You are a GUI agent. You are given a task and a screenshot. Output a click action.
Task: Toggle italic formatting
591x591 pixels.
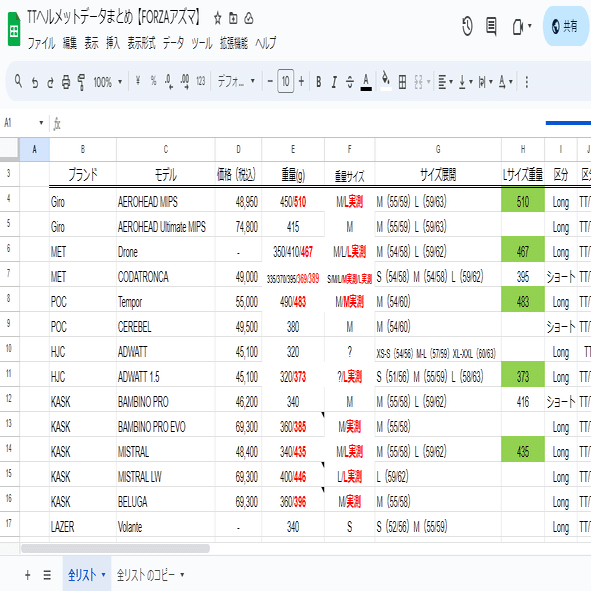334,82
